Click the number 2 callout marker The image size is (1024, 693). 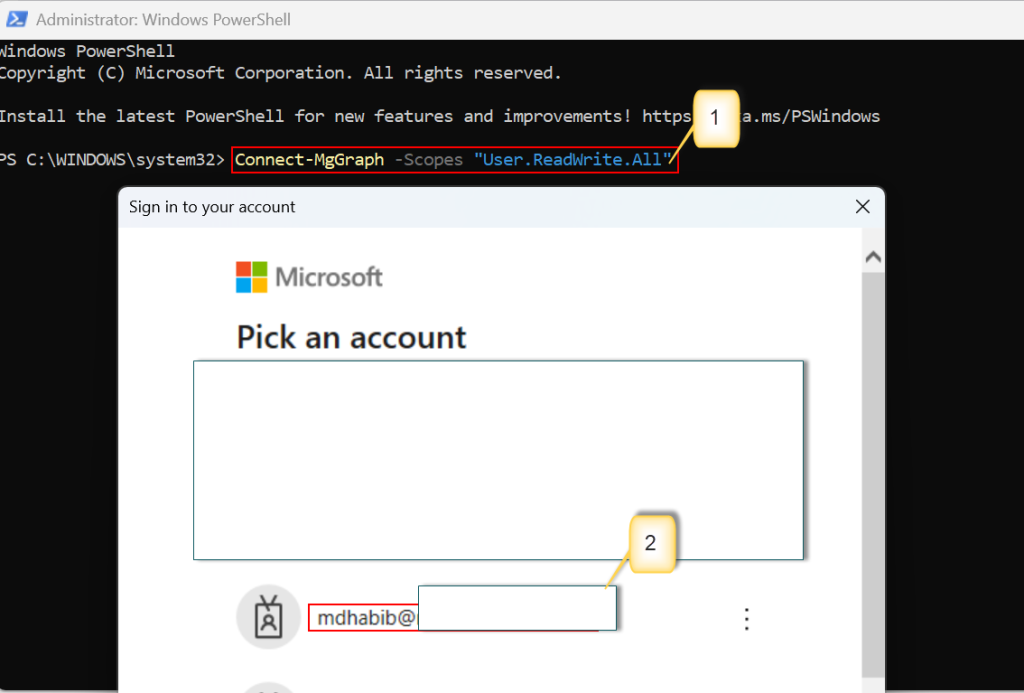pos(650,543)
